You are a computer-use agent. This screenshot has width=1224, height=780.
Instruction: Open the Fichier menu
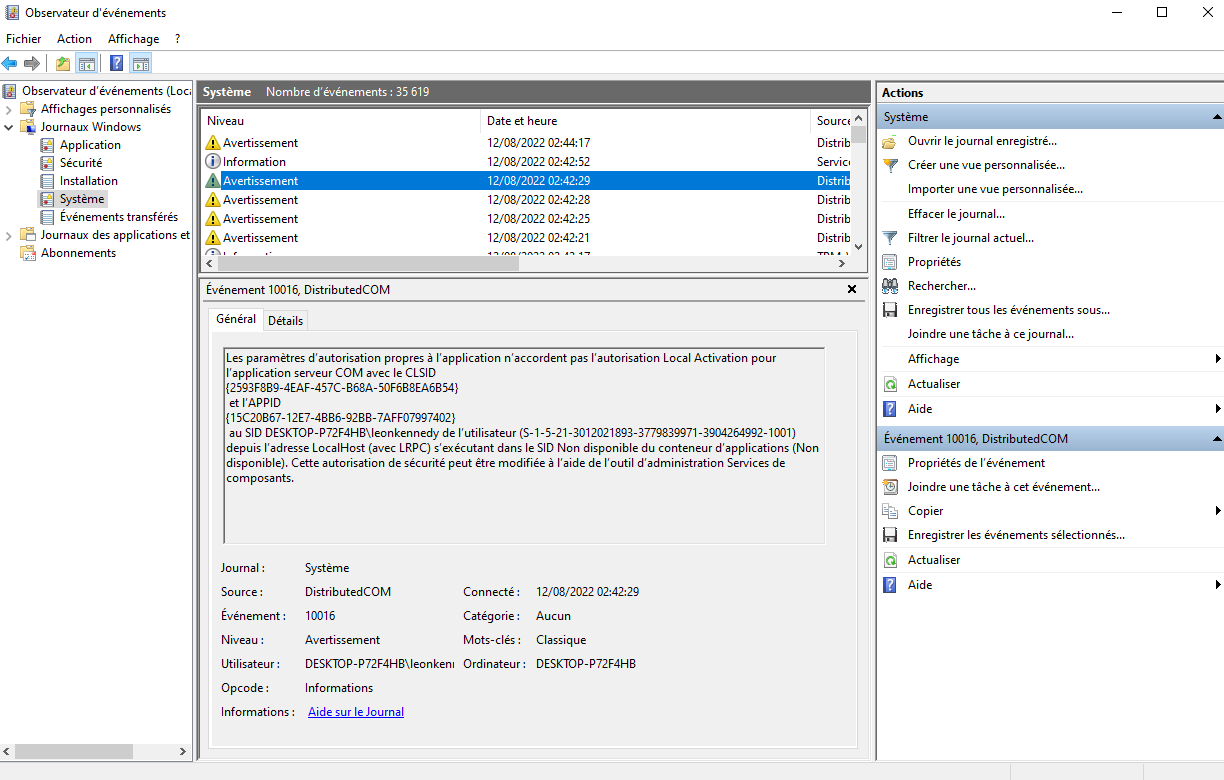(x=24, y=39)
